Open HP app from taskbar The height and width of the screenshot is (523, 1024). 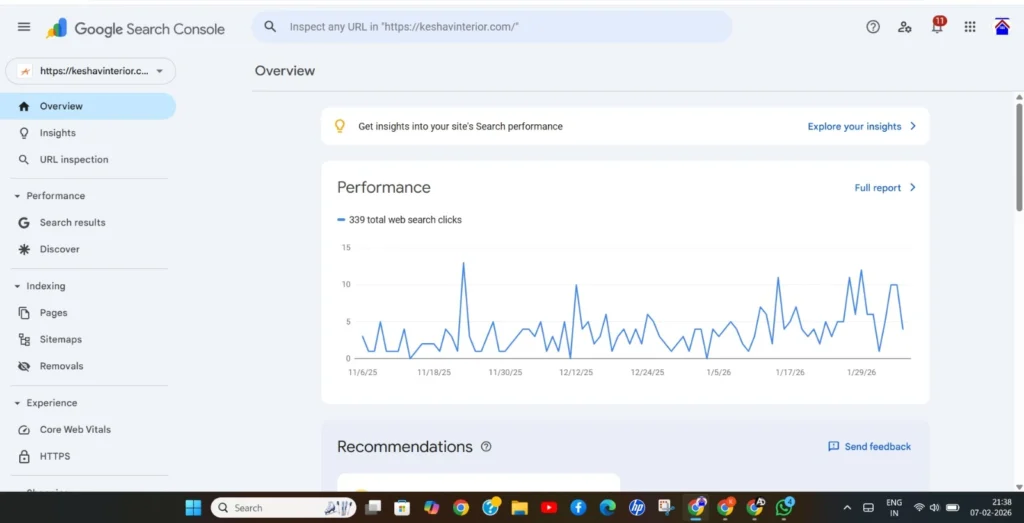[637, 507]
